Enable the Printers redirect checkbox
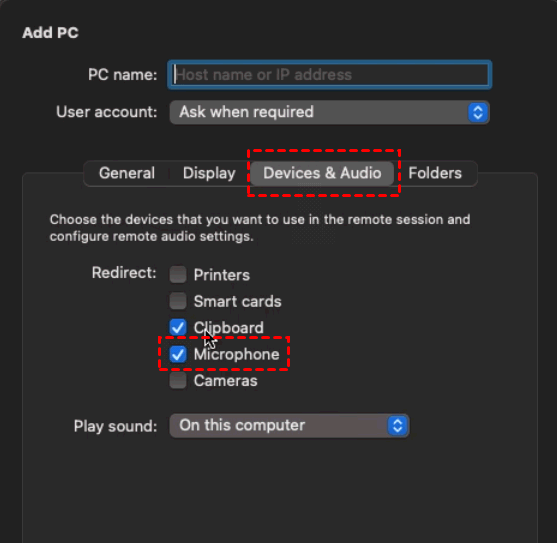The width and height of the screenshot is (557, 543). [178, 275]
